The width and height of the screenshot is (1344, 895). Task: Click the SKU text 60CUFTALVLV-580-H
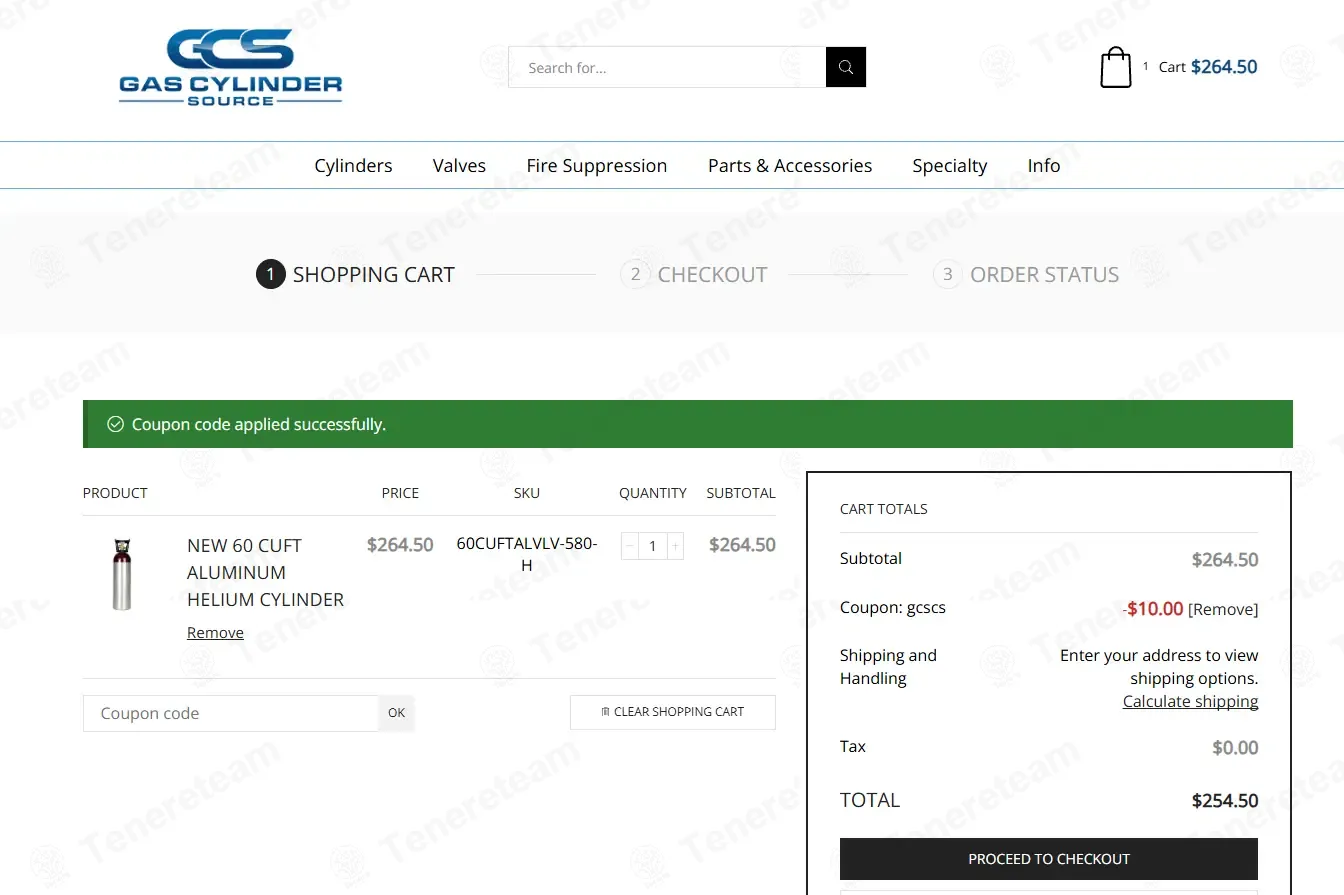[527, 555]
